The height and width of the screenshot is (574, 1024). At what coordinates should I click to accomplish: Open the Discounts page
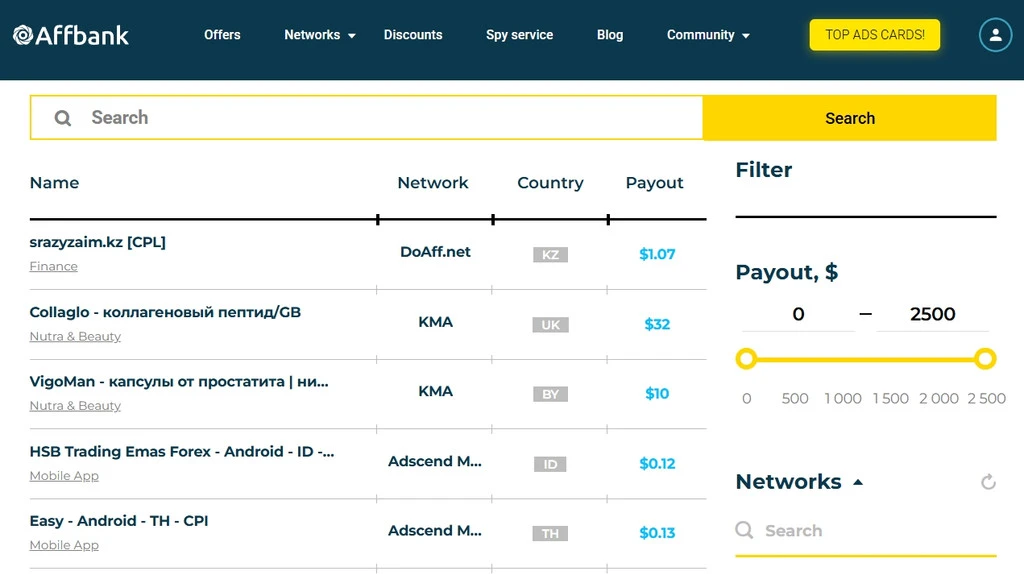click(x=413, y=35)
